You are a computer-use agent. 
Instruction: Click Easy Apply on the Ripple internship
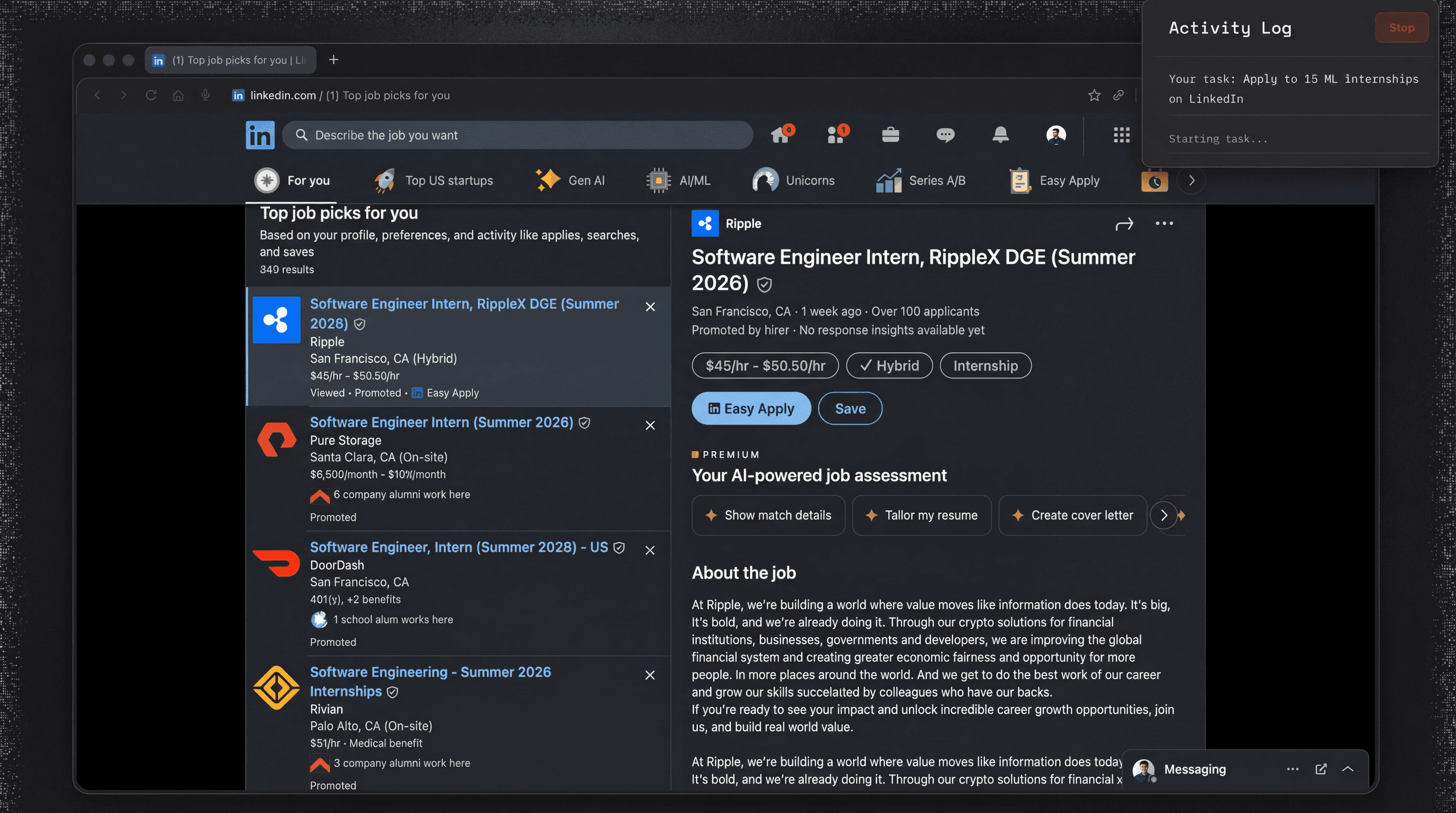(751, 408)
